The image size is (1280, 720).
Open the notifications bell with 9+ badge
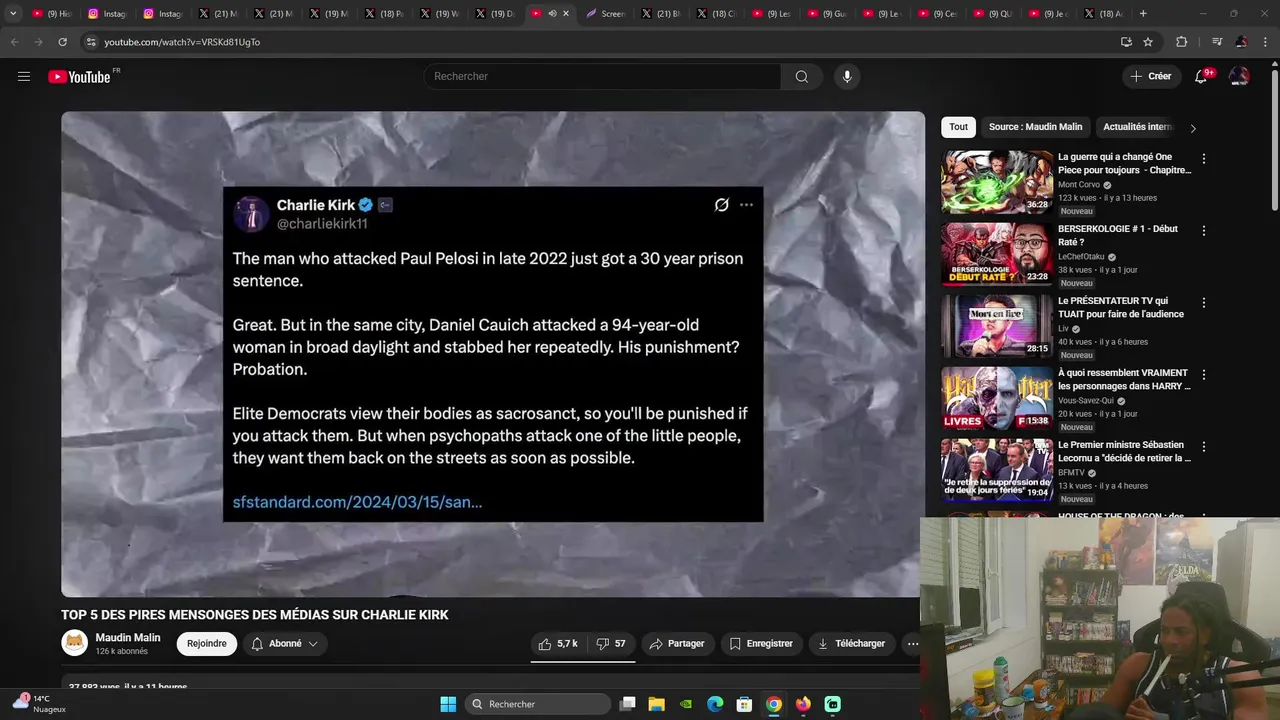tap(1202, 76)
